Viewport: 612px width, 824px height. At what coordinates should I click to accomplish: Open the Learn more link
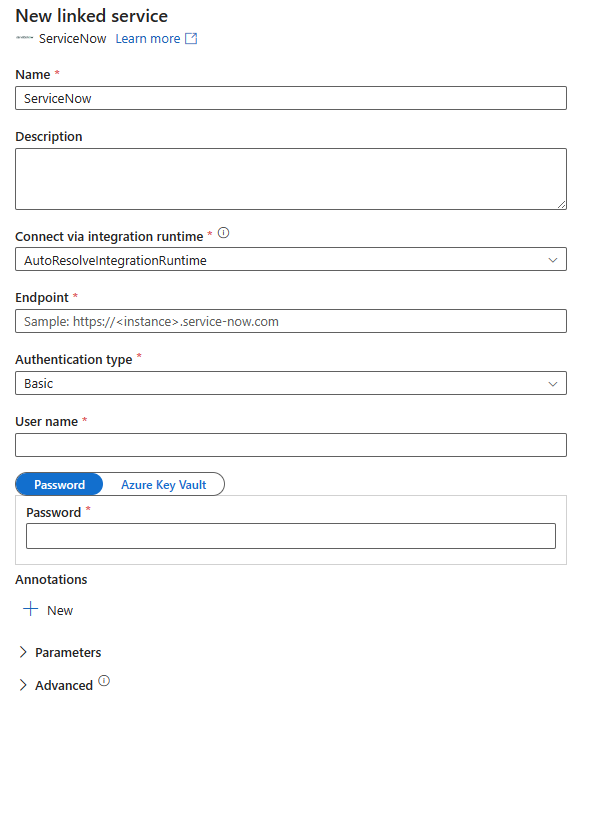[x=146, y=38]
